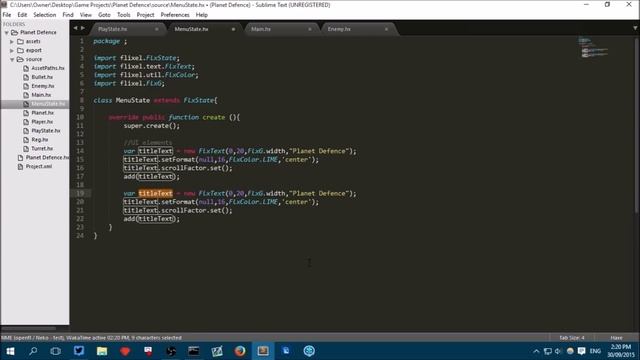Launch Firefox from the taskbar
This screenshot has width=640, height=360.
240,351
